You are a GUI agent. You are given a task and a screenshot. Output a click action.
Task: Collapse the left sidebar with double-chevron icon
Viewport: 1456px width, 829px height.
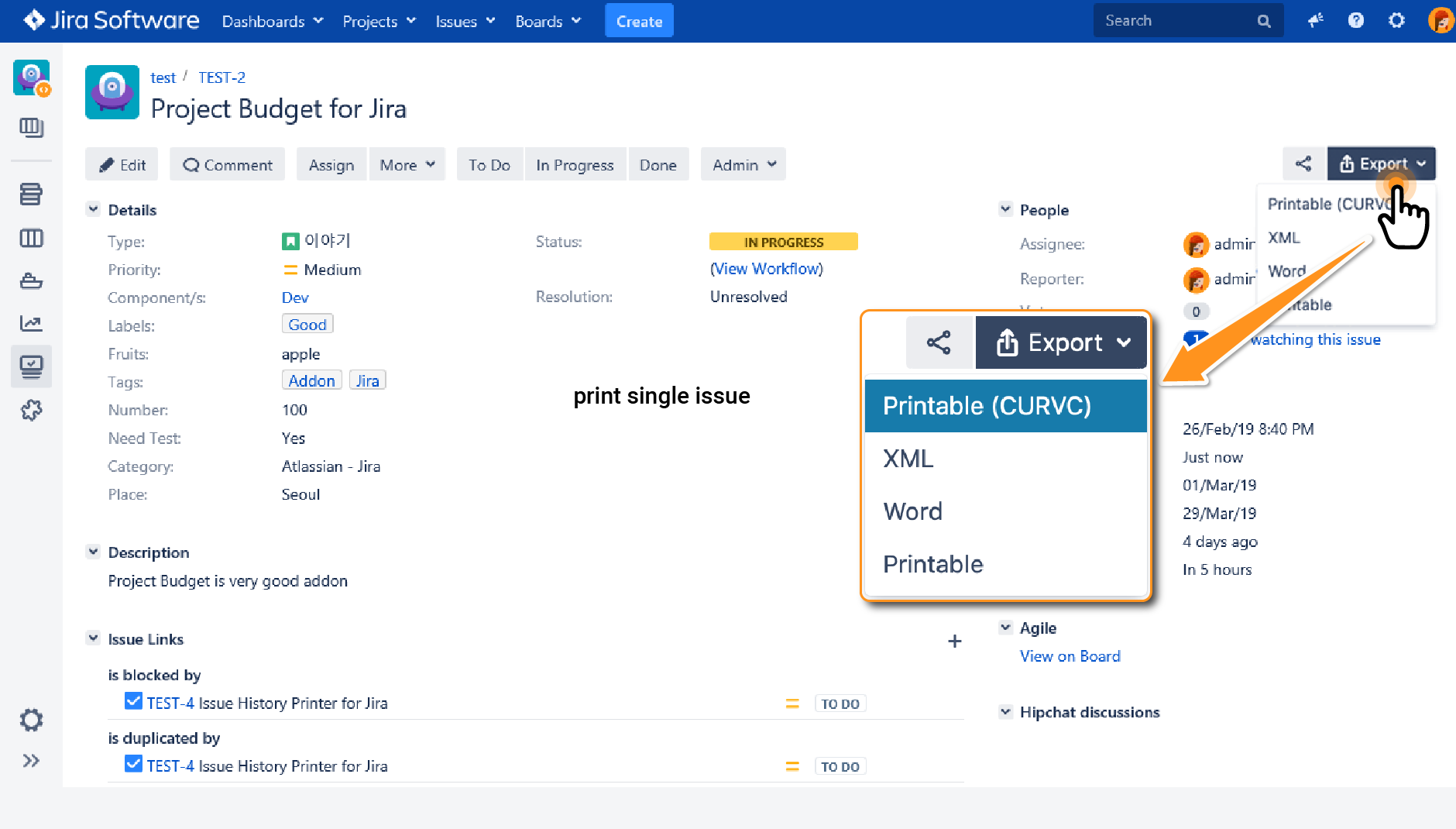(31, 760)
